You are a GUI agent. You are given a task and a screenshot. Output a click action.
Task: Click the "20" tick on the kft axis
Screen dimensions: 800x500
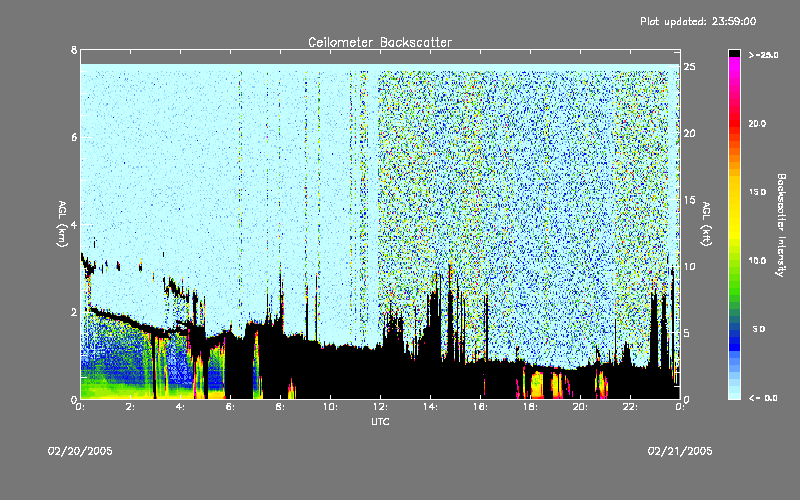tap(689, 133)
